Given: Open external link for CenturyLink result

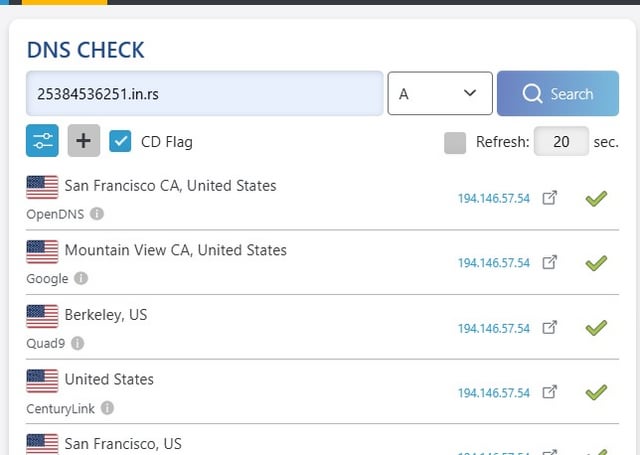Looking at the screenshot, I should point(550,393).
